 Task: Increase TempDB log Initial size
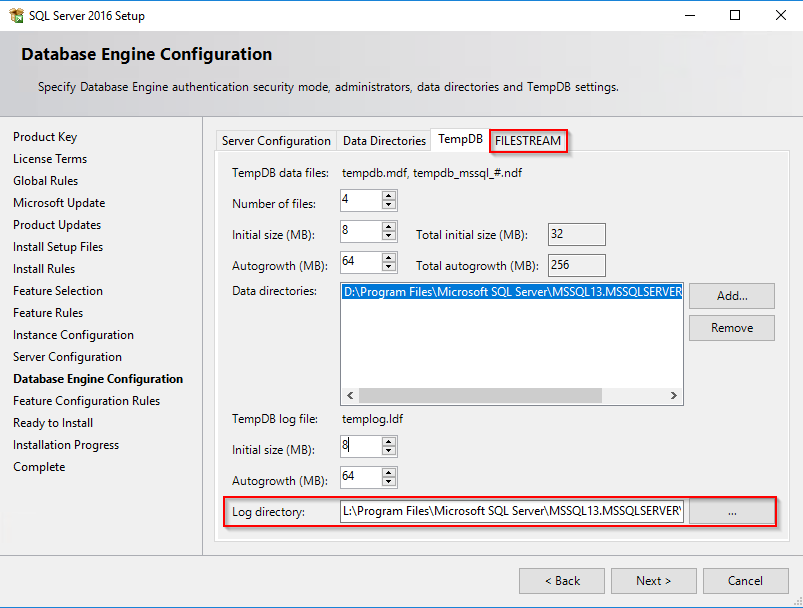(389, 442)
